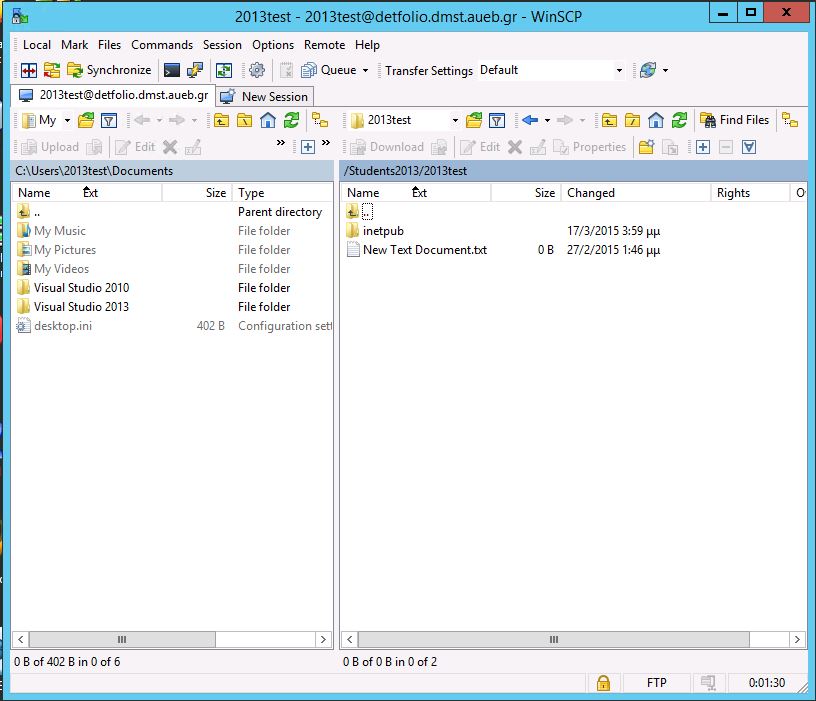Select New Text Document.txt remote file

(x=425, y=250)
